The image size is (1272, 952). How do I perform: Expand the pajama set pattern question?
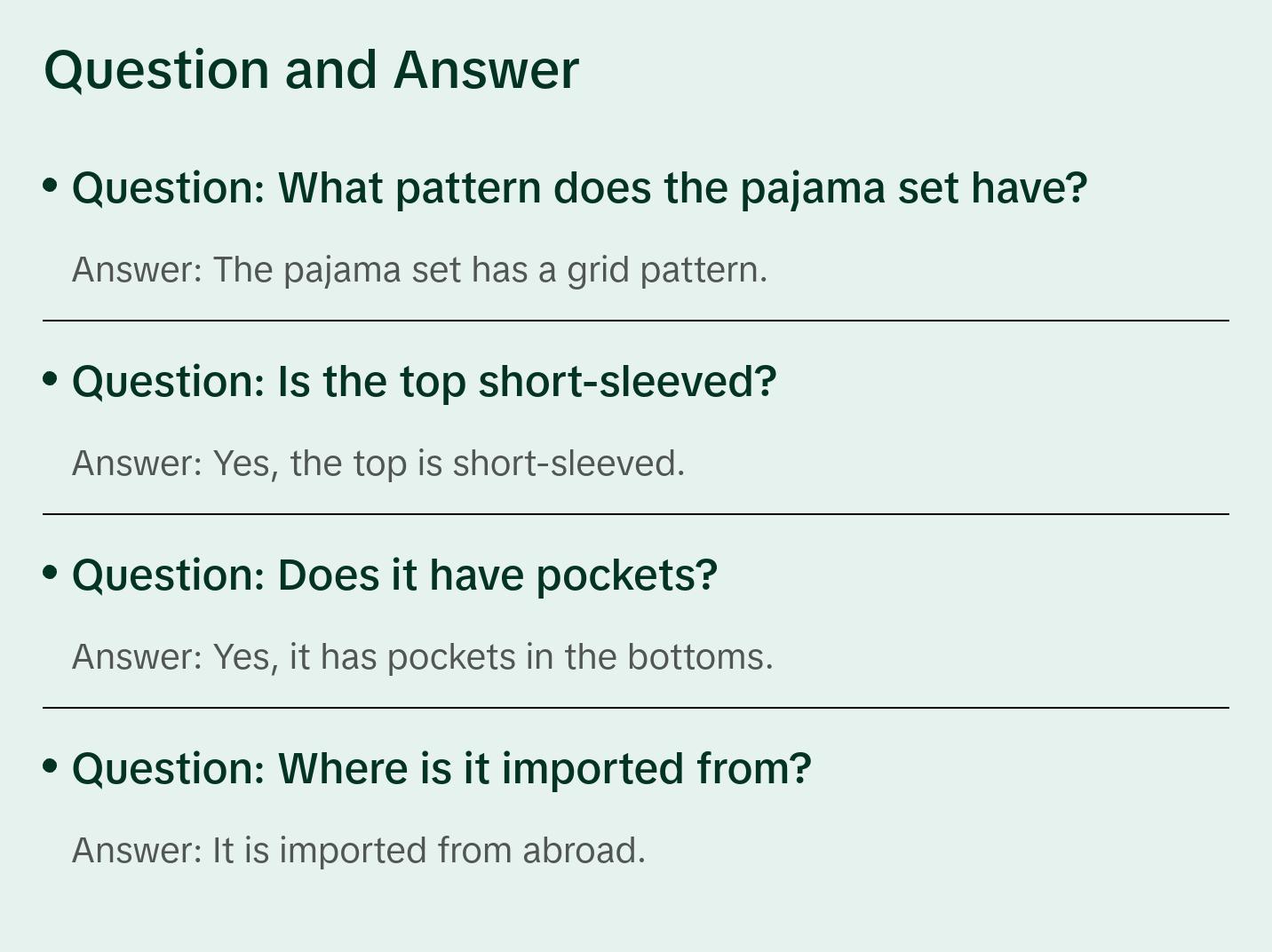[x=579, y=188]
